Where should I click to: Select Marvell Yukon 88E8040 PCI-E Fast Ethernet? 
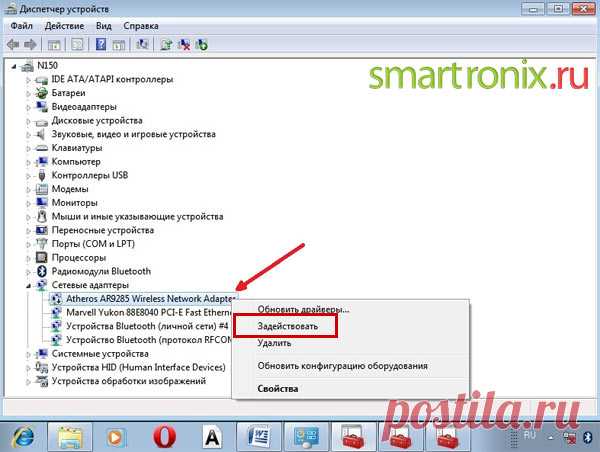pos(149,313)
